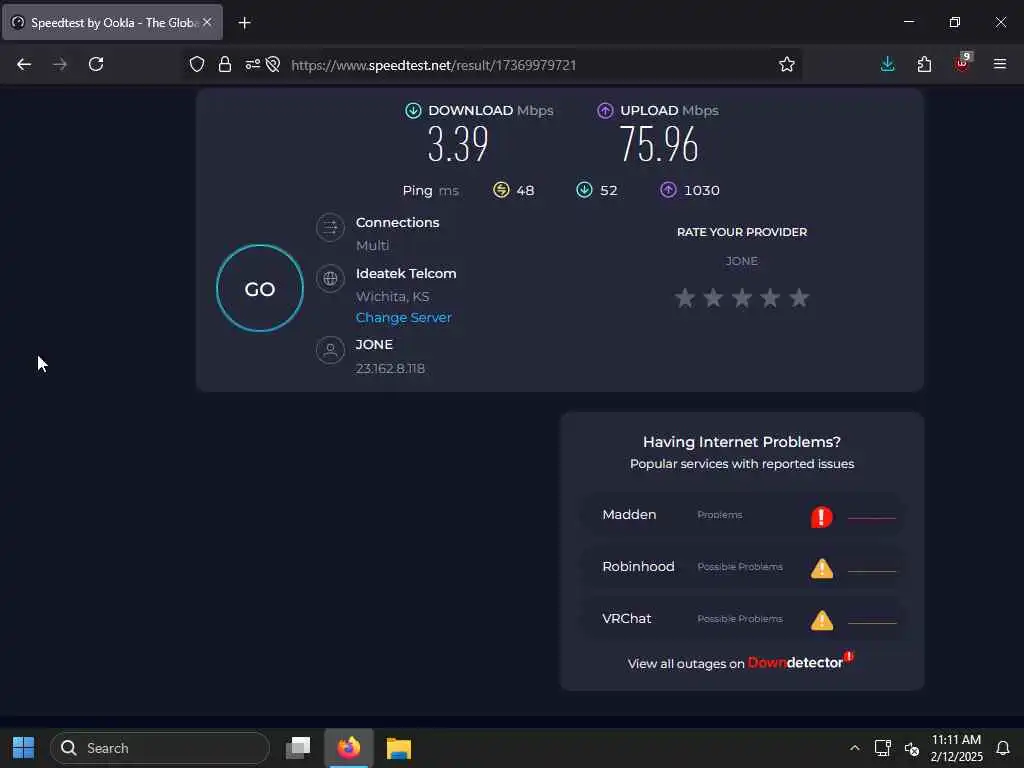This screenshot has height=768, width=1024.
Task: Click the Firefox taskbar icon
Action: 349,748
